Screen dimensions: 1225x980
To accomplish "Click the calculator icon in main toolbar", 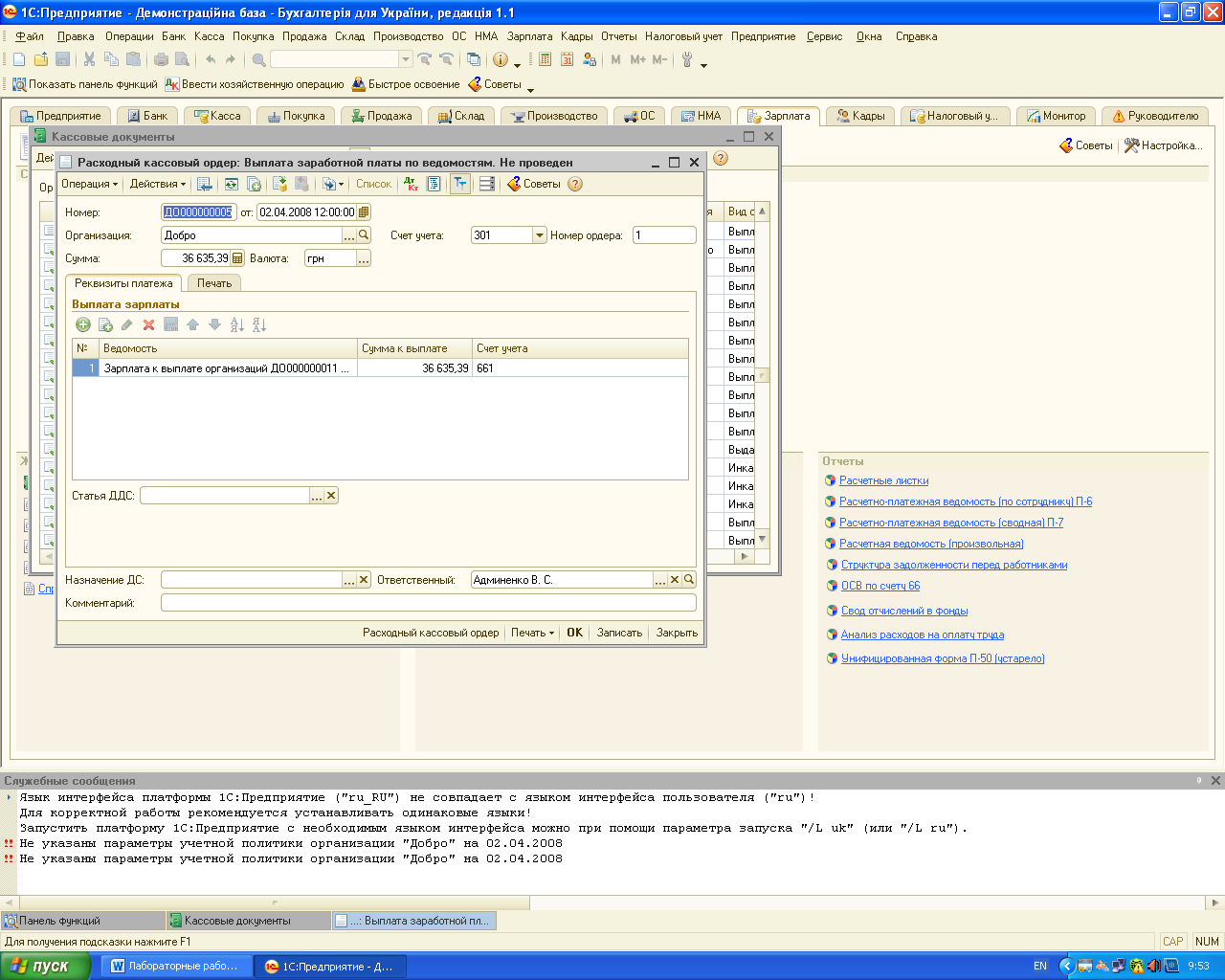I will [545, 59].
